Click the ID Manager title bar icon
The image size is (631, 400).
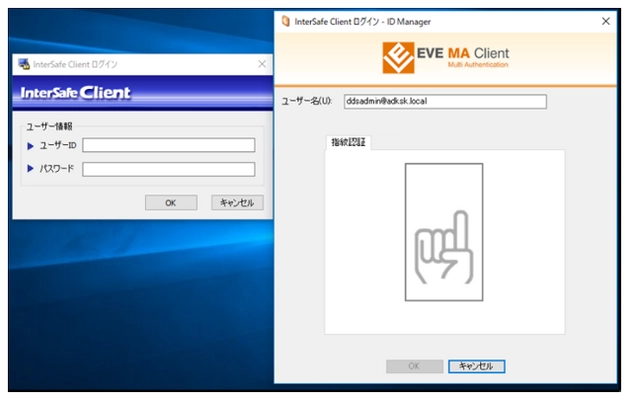[285, 21]
